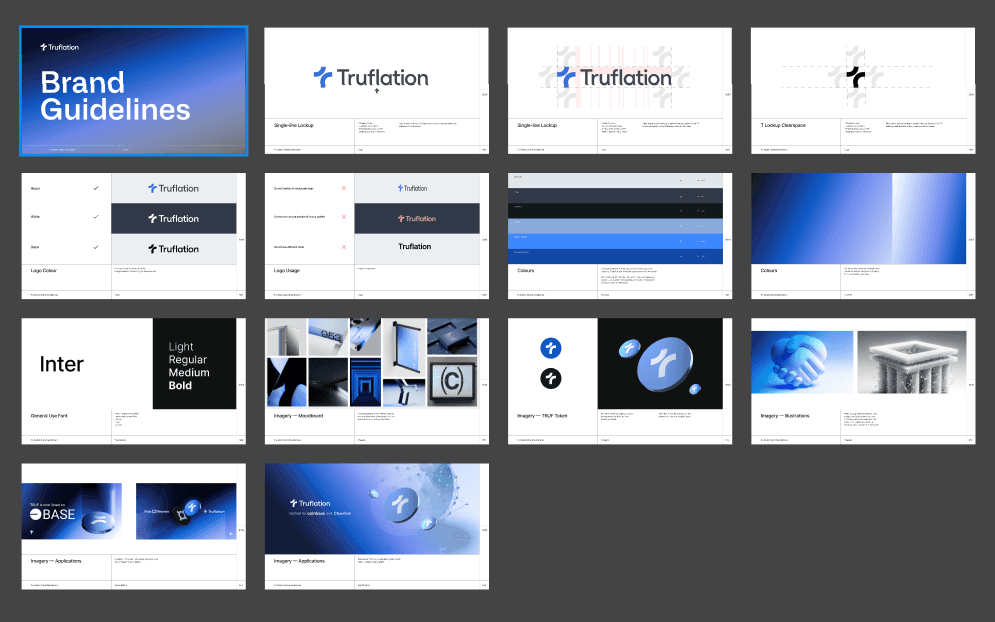
Task: Open the plain Truflation Single-line Lockup slide
Action: (x=376, y=91)
